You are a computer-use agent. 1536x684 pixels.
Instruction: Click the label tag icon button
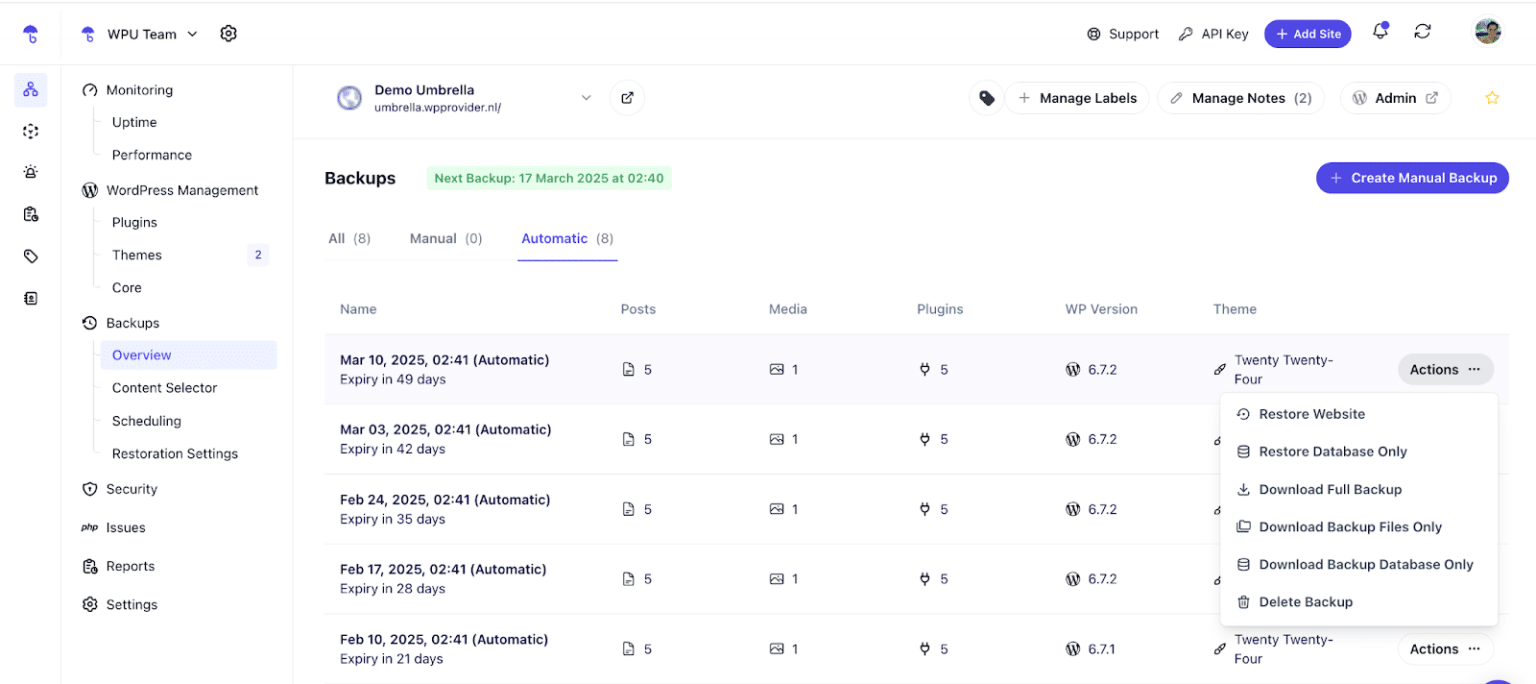click(986, 98)
